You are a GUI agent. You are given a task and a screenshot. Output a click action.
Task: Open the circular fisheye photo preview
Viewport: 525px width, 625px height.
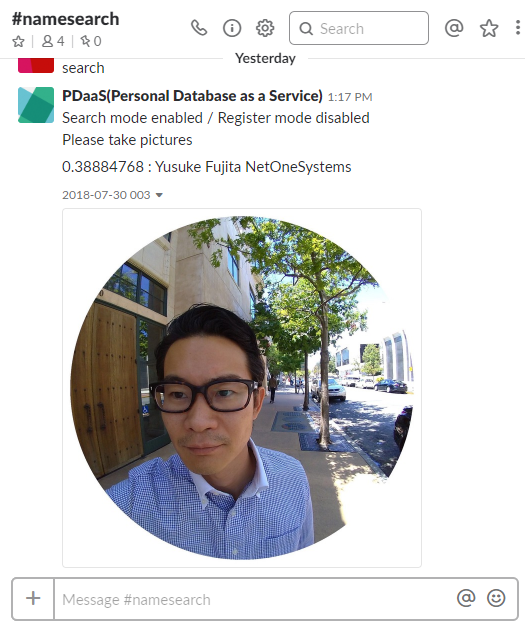click(x=242, y=387)
